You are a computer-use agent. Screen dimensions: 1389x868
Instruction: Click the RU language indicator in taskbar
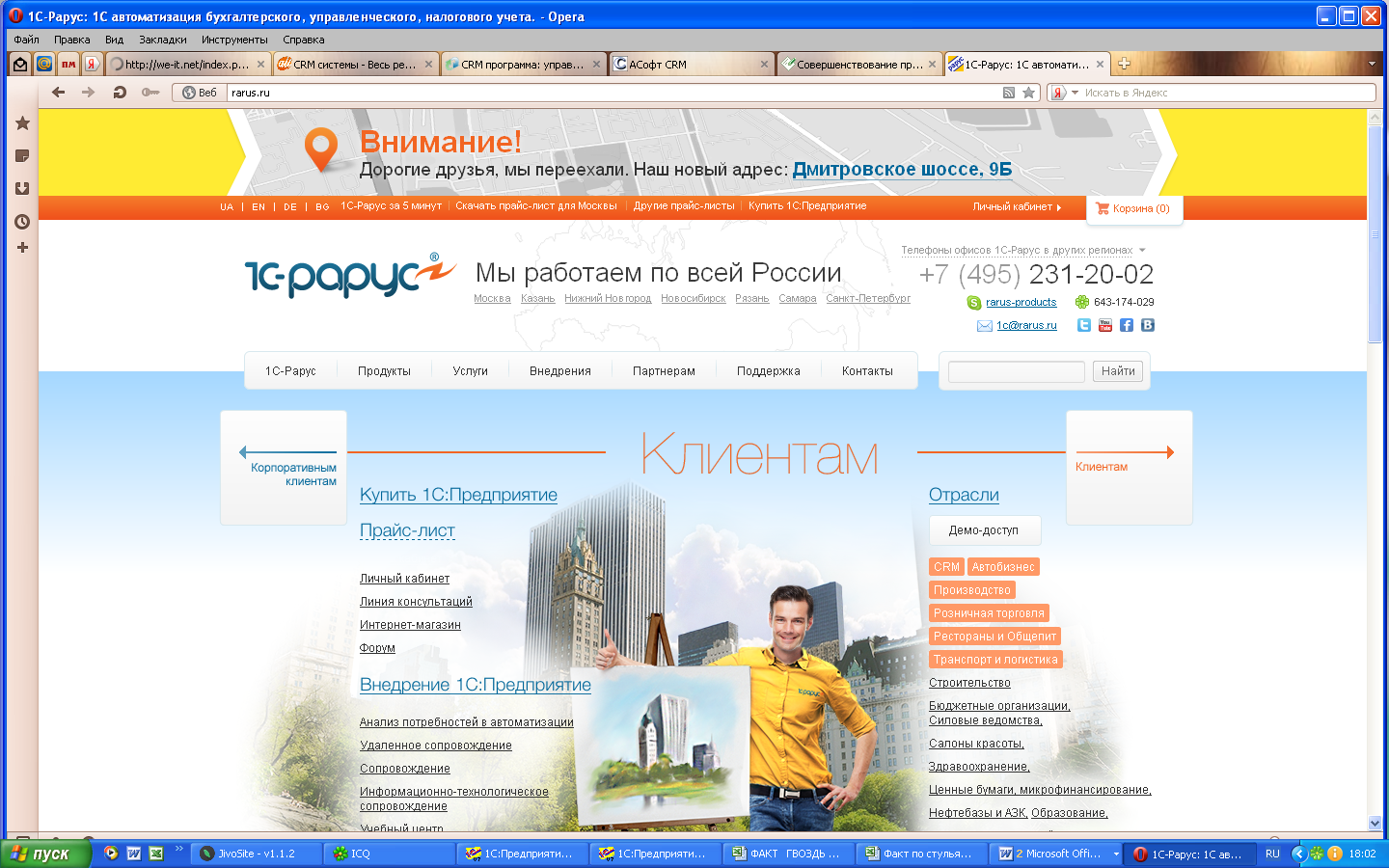pyautogui.click(x=1273, y=854)
